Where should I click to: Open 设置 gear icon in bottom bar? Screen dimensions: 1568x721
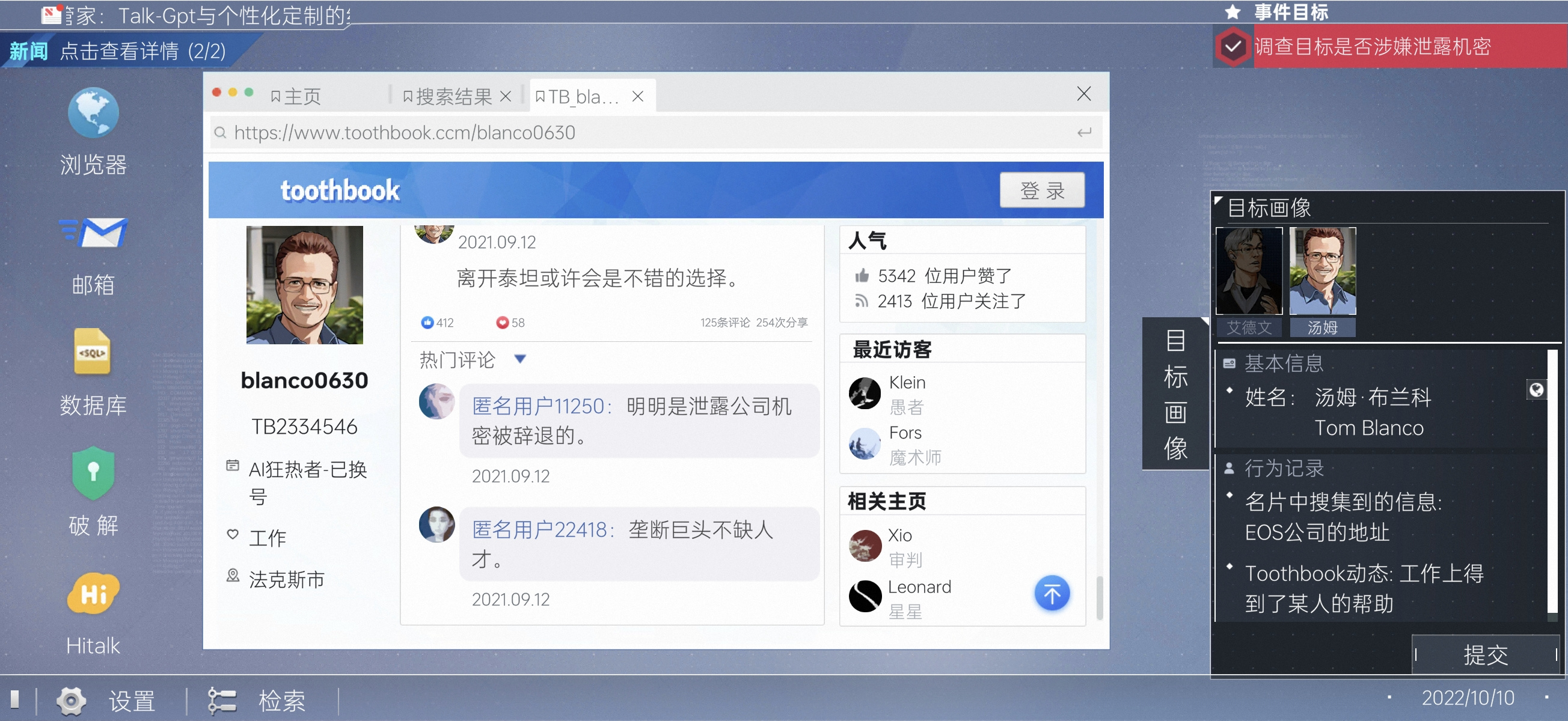tap(71, 701)
